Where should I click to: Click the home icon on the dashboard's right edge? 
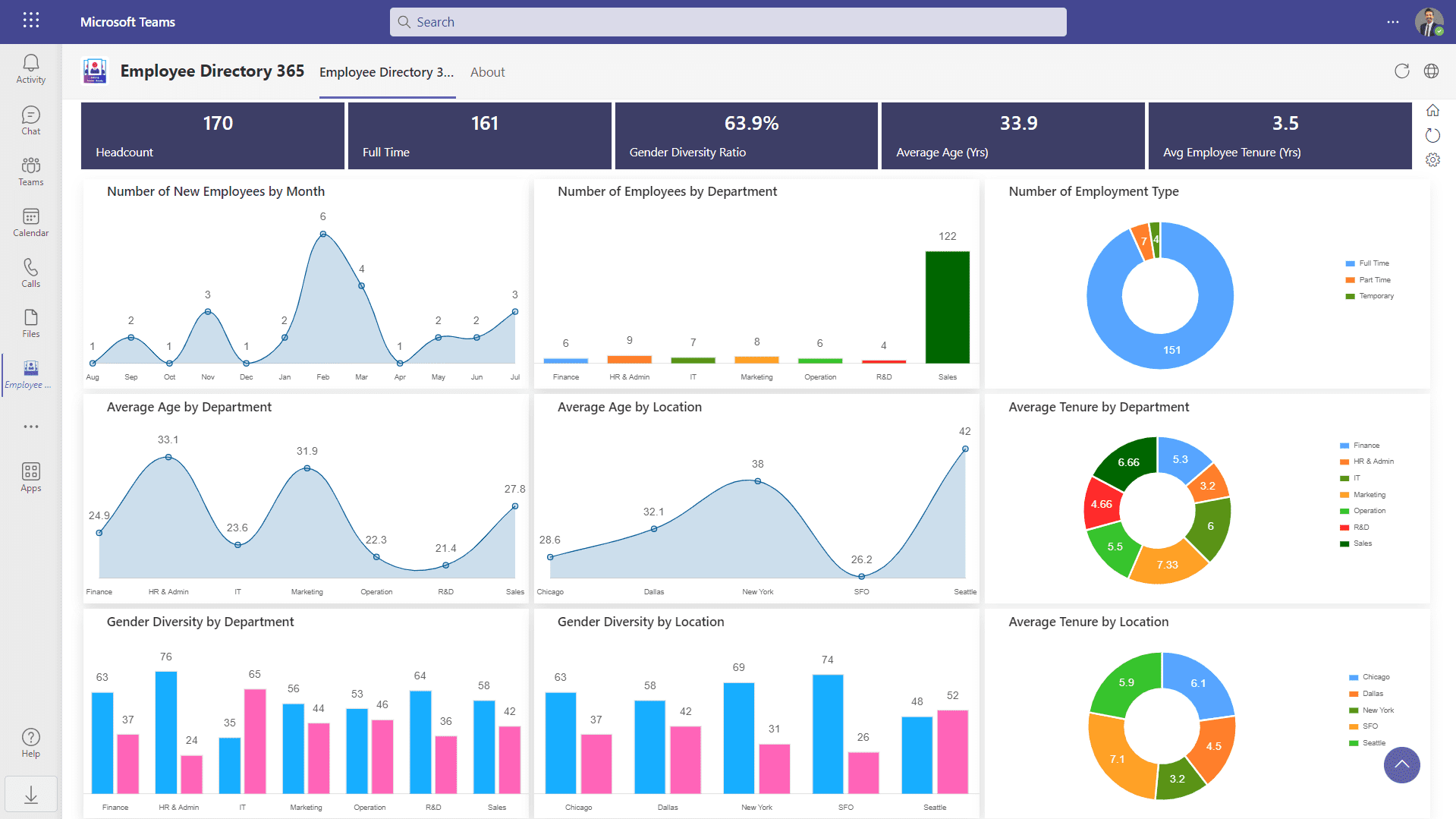(x=1432, y=110)
